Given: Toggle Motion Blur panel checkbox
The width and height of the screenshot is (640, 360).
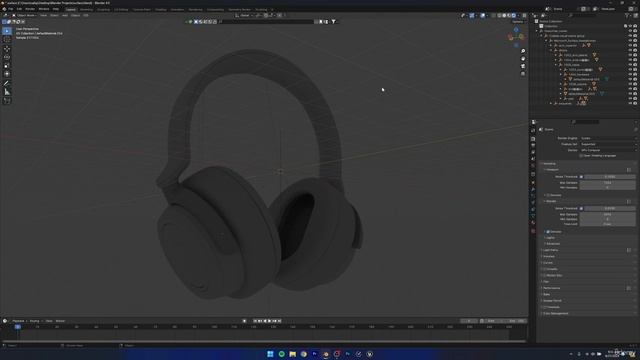Looking at the screenshot, I should (x=545, y=276).
